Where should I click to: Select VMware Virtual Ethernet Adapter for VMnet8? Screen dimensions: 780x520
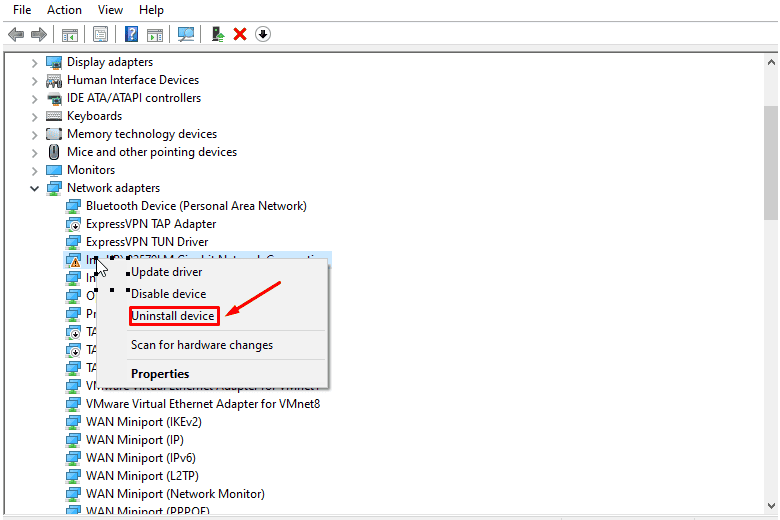point(203,404)
